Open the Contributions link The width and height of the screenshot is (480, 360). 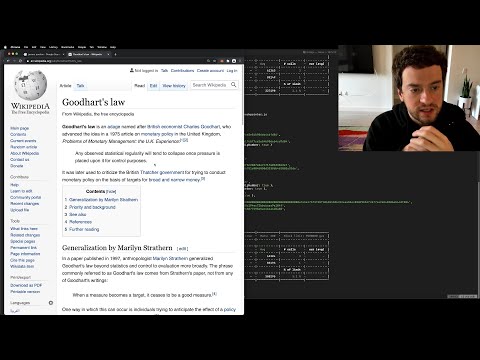[x=182, y=71]
